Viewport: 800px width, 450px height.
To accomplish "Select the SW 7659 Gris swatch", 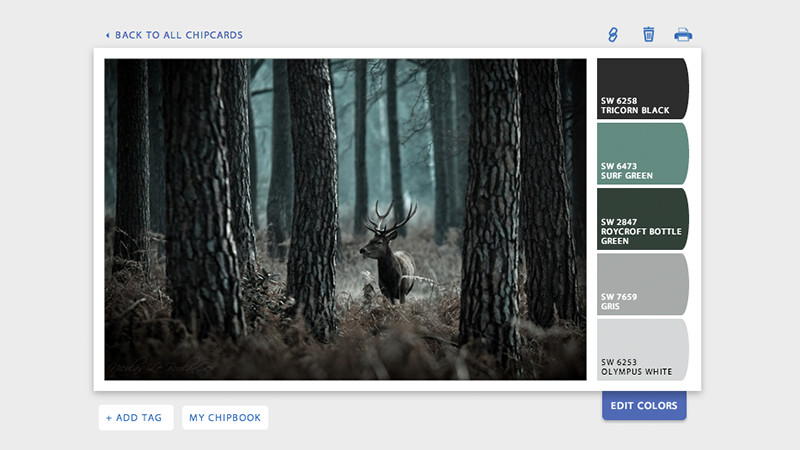I will pyautogui.click(x=643, y=284).
